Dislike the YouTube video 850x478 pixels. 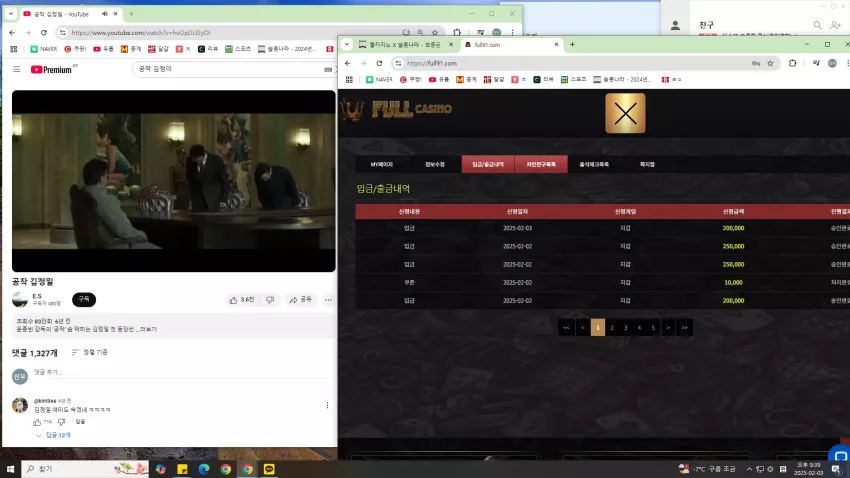(x=270, y=300)
